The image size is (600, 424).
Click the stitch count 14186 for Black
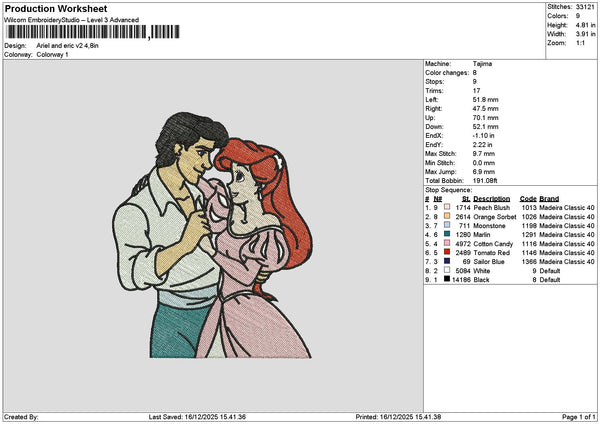click(461, 280)
